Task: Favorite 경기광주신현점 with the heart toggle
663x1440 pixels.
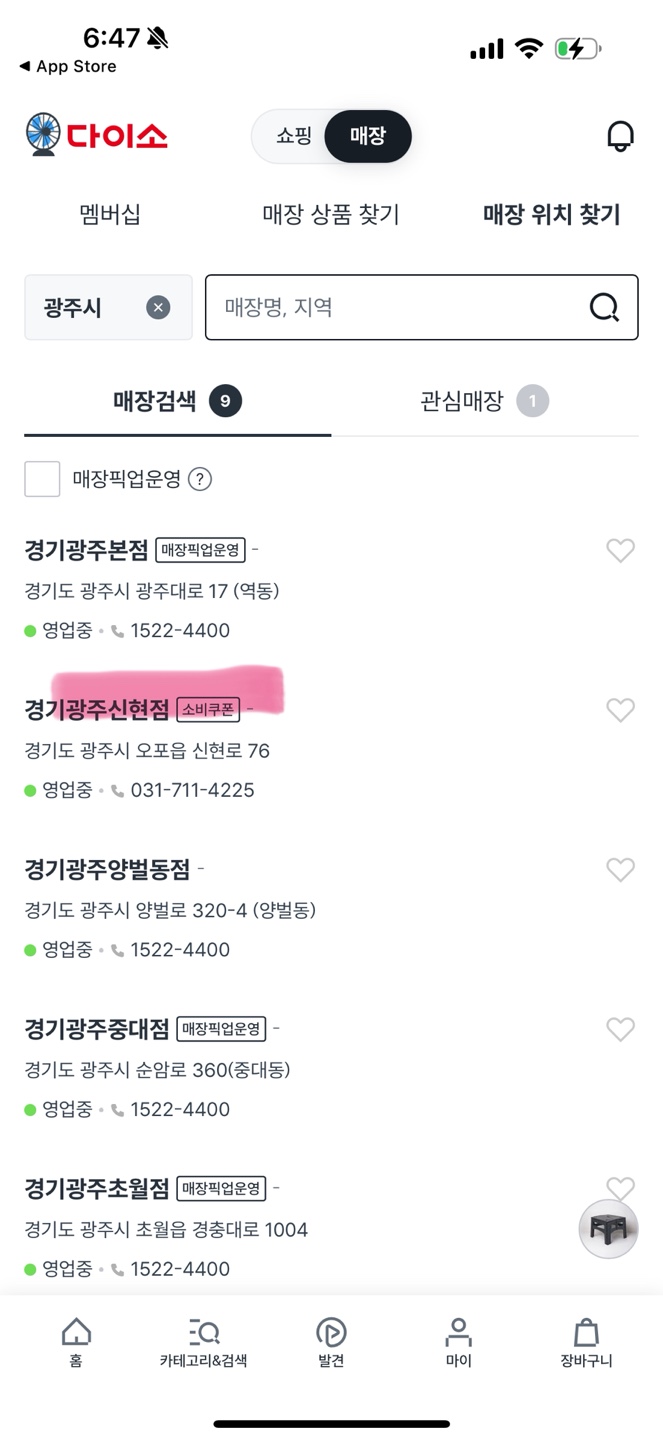Action: [x=620, y=710]
